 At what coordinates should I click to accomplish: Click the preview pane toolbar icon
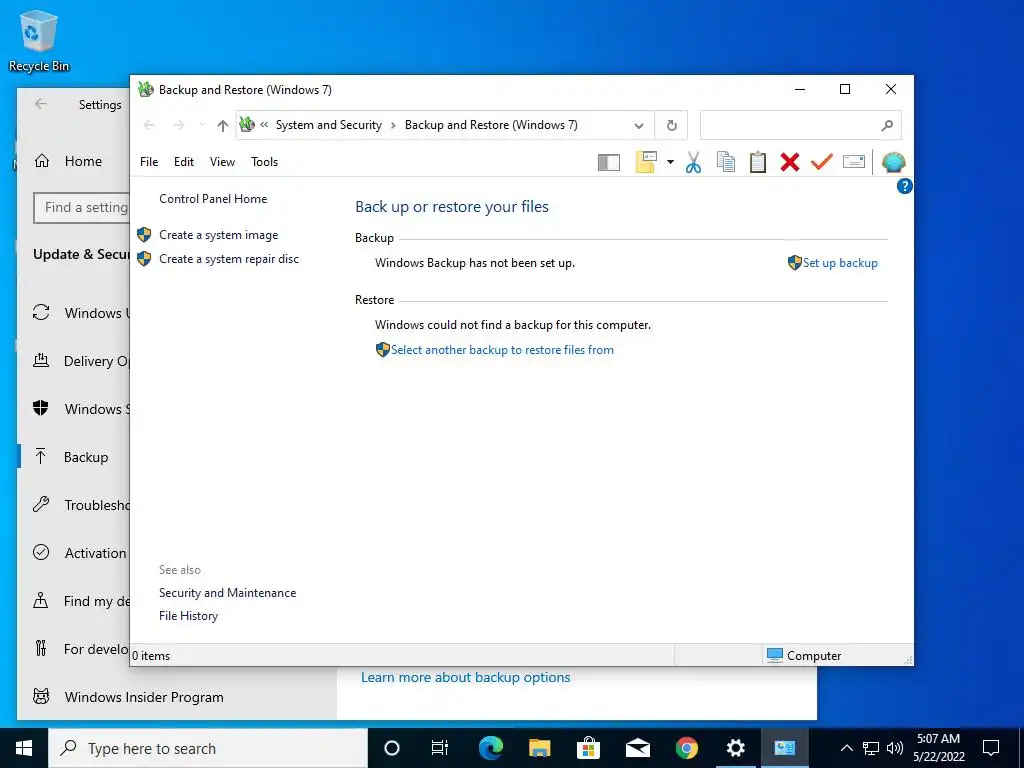click(609, 163)
